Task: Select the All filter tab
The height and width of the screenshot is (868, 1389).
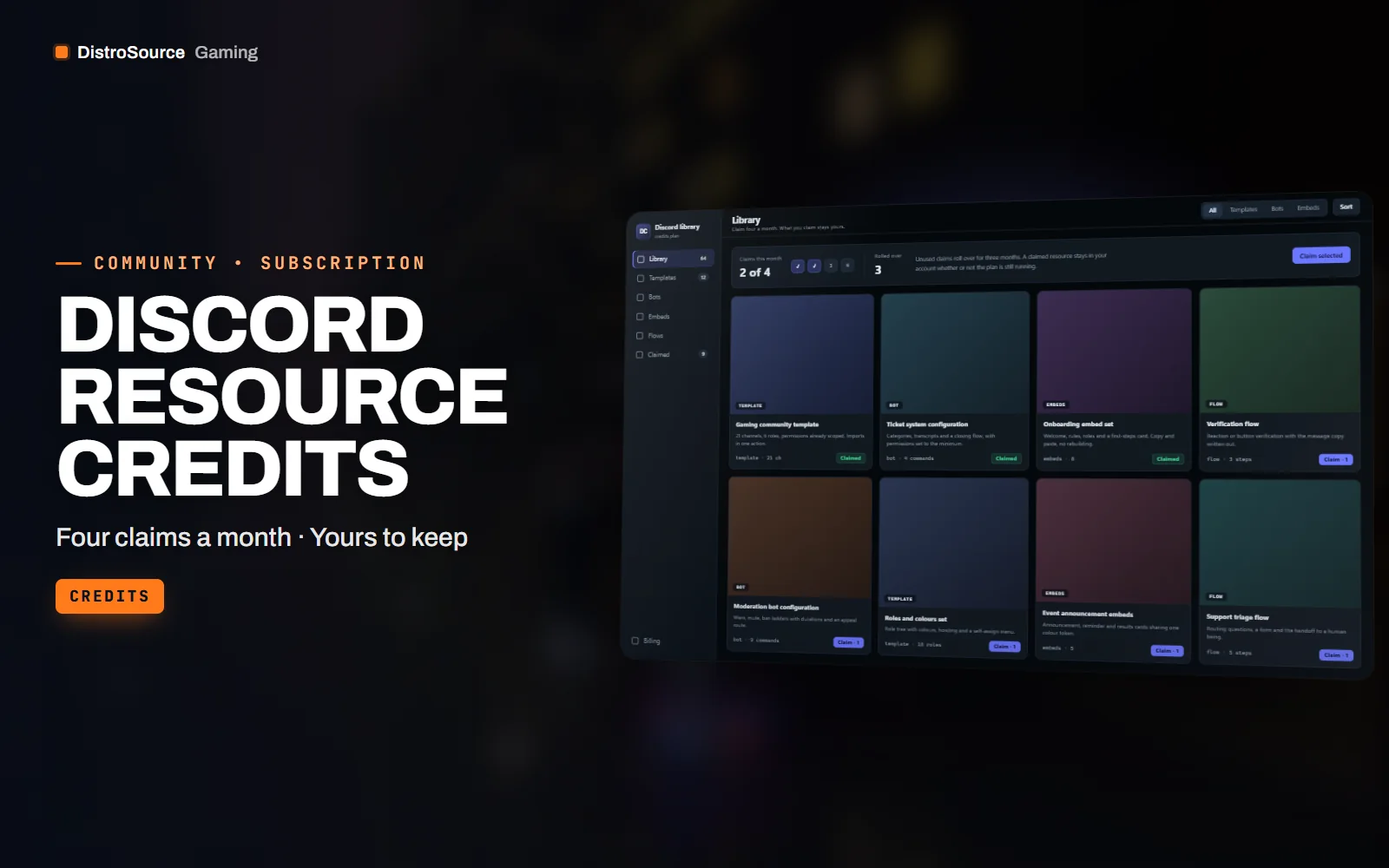Action: tap(1213, 210)
